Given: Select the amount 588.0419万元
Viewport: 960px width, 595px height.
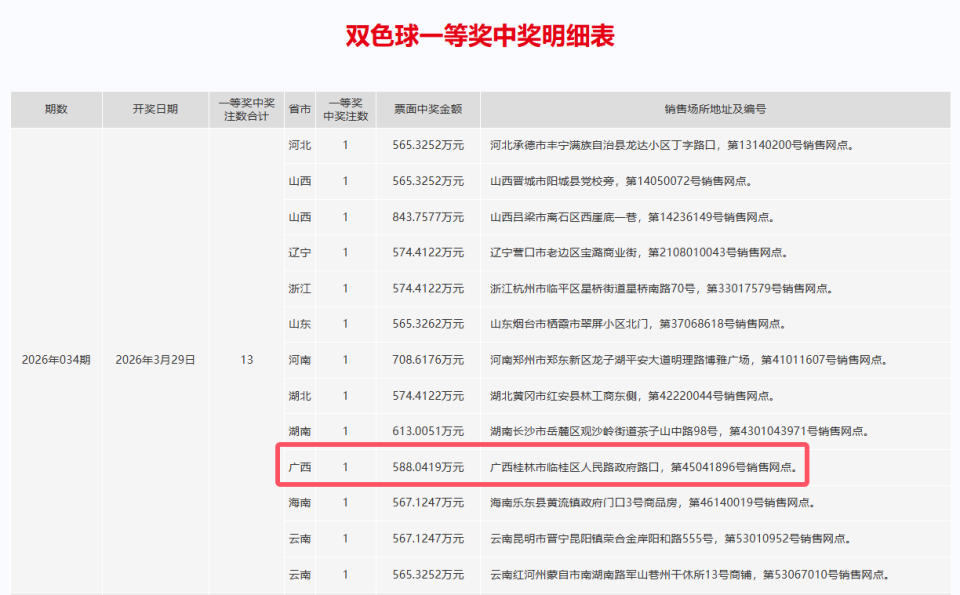Looking at the screenshot, I should 428,468.
